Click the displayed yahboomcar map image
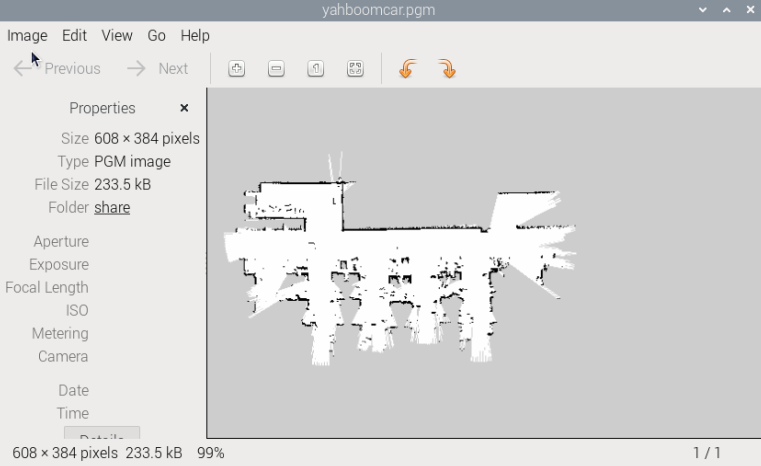Image resolution: width=761 pixels, height=466 pixels. pos(400,260)
